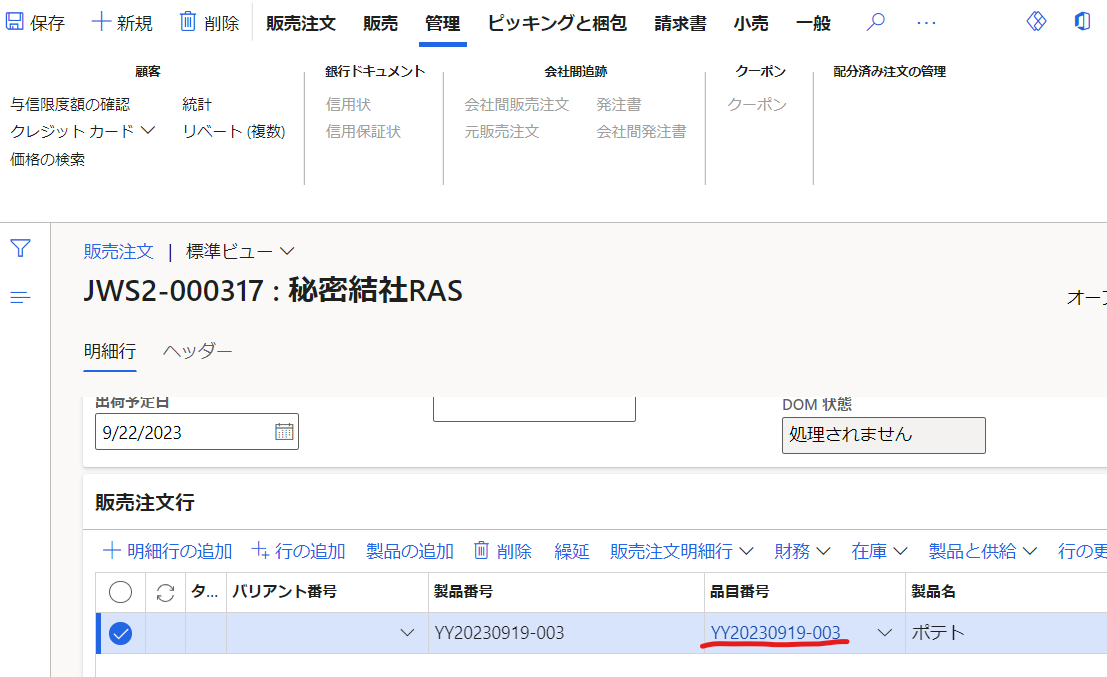Click the クーポン button
1107x677 pixels.
pos(757,104)
